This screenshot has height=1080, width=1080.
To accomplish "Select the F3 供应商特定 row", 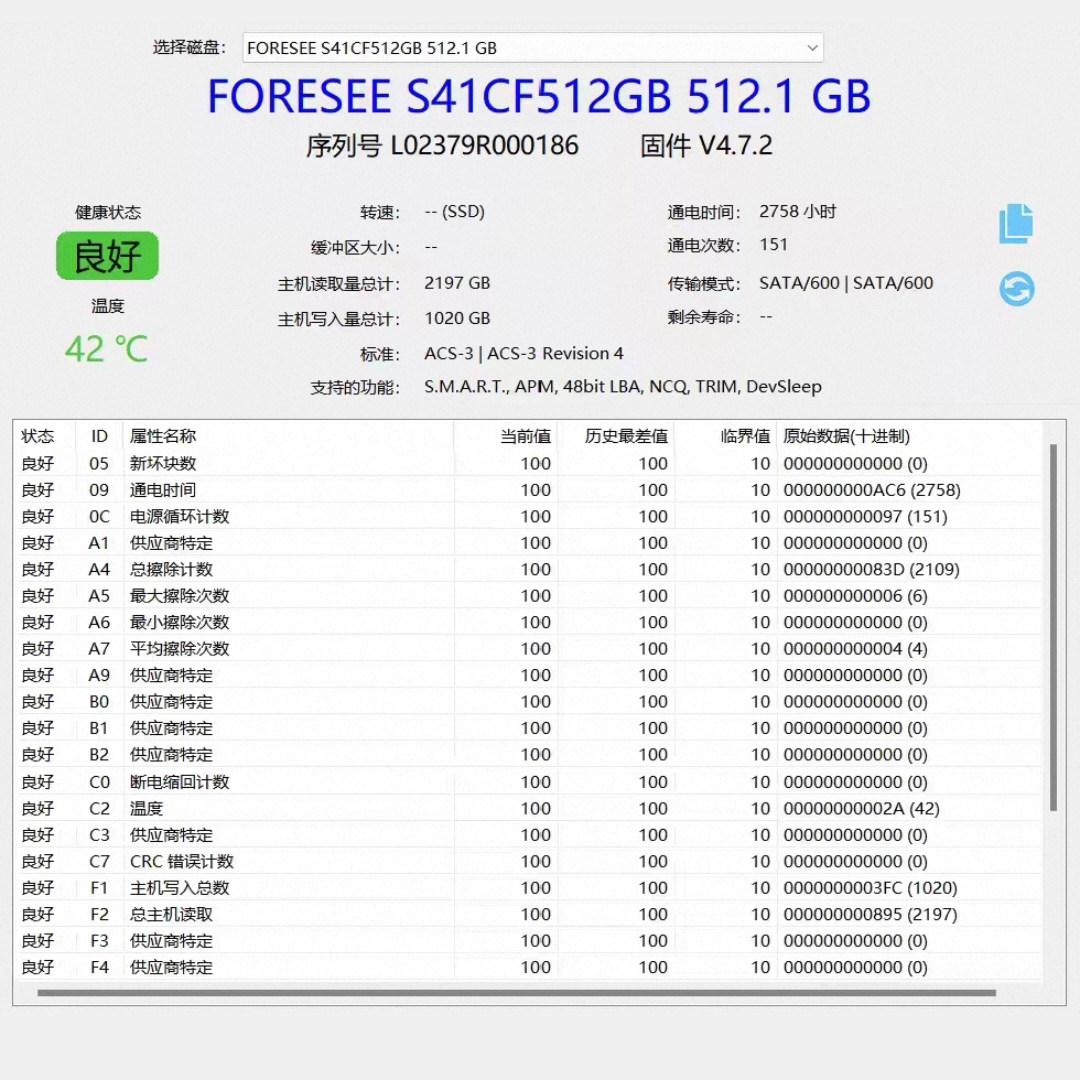I will pos(528,941).
